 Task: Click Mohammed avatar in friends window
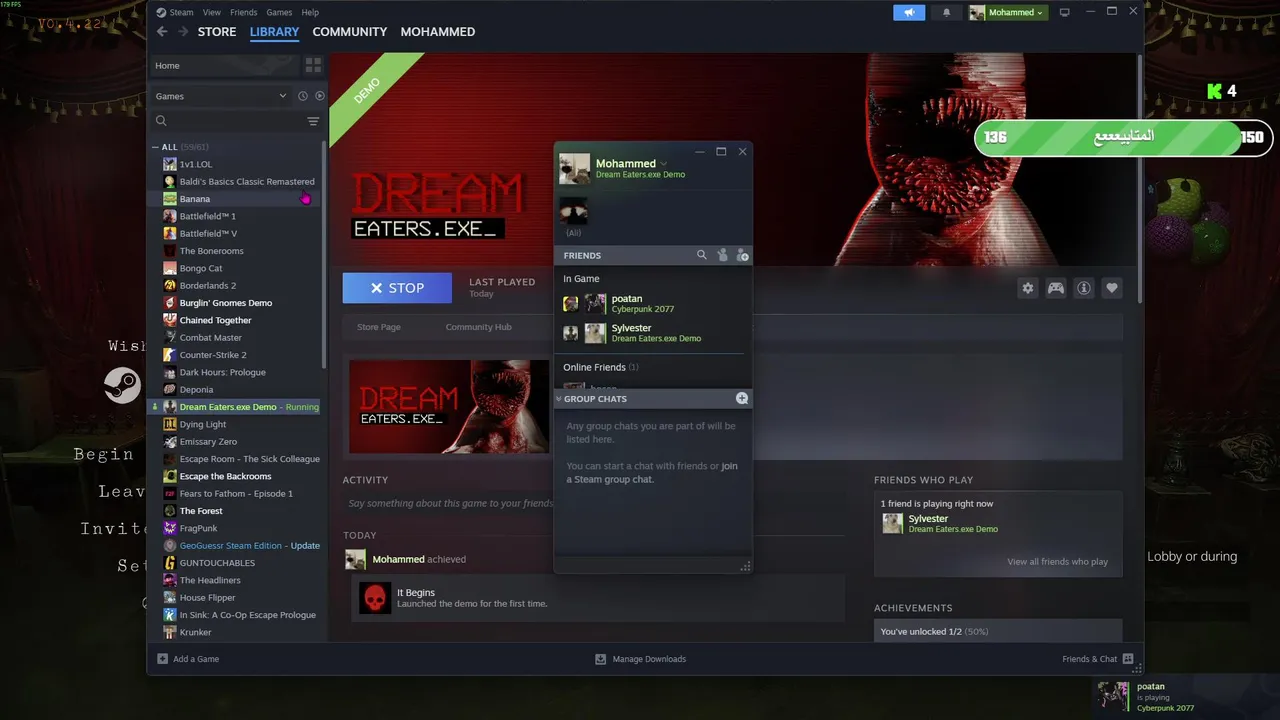(x=574, y=169)
